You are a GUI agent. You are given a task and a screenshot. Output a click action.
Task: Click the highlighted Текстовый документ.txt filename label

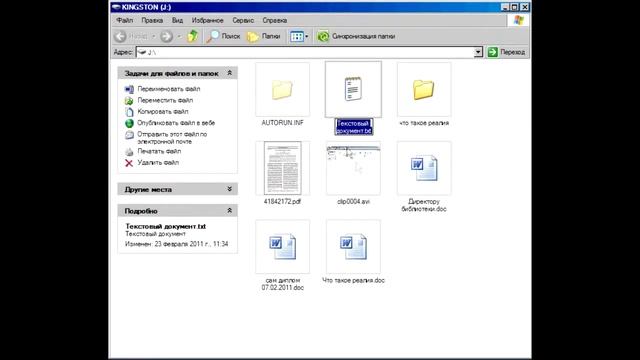354,127
